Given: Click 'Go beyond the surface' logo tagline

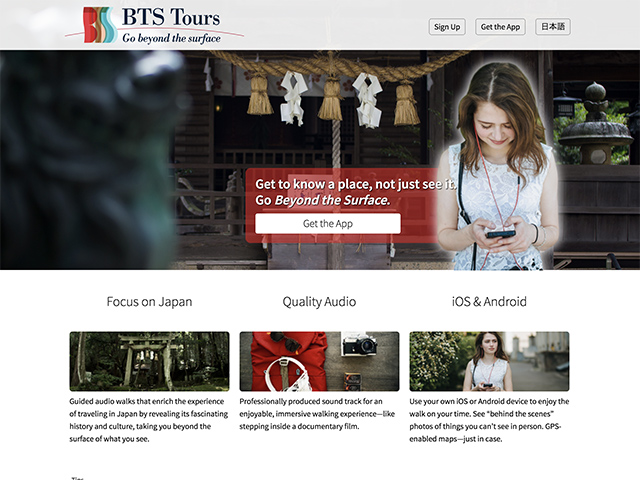Looking at the screenshot, I should click(x=171, y=38).
